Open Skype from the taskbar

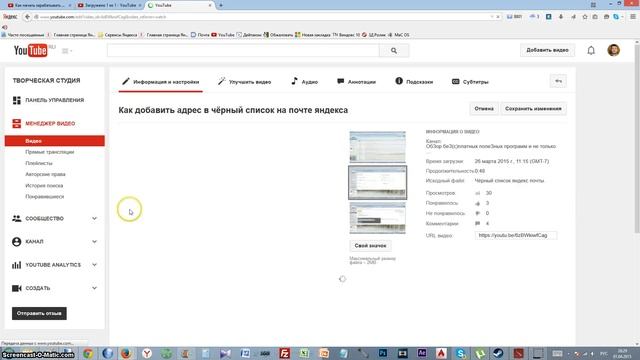[x=461, y=353]
